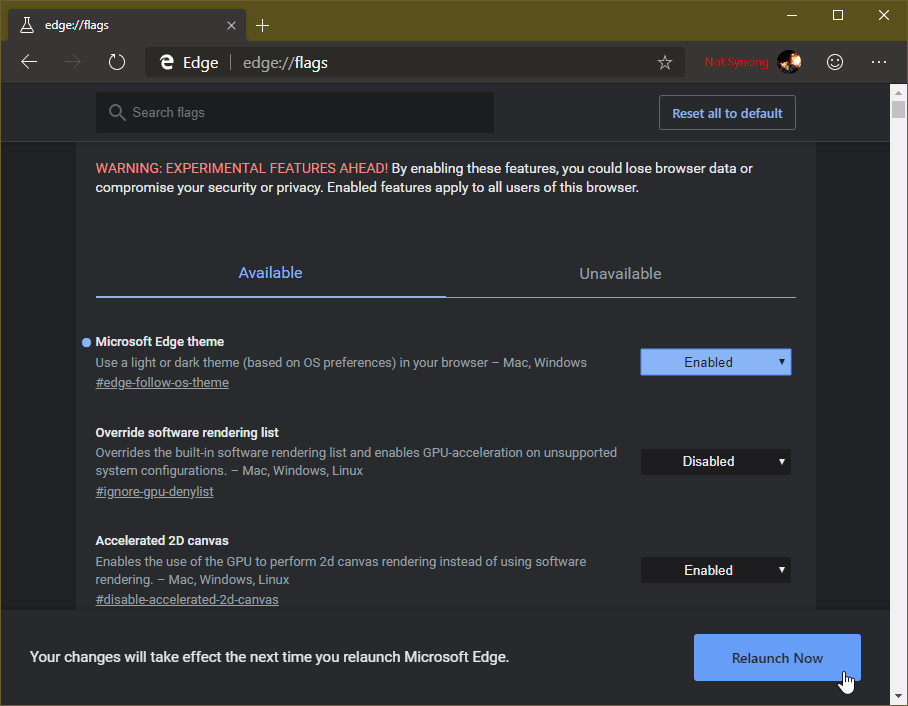
Task: Click the Relaunch Now button
Action: pyautogui.click(x=777, y=657)
